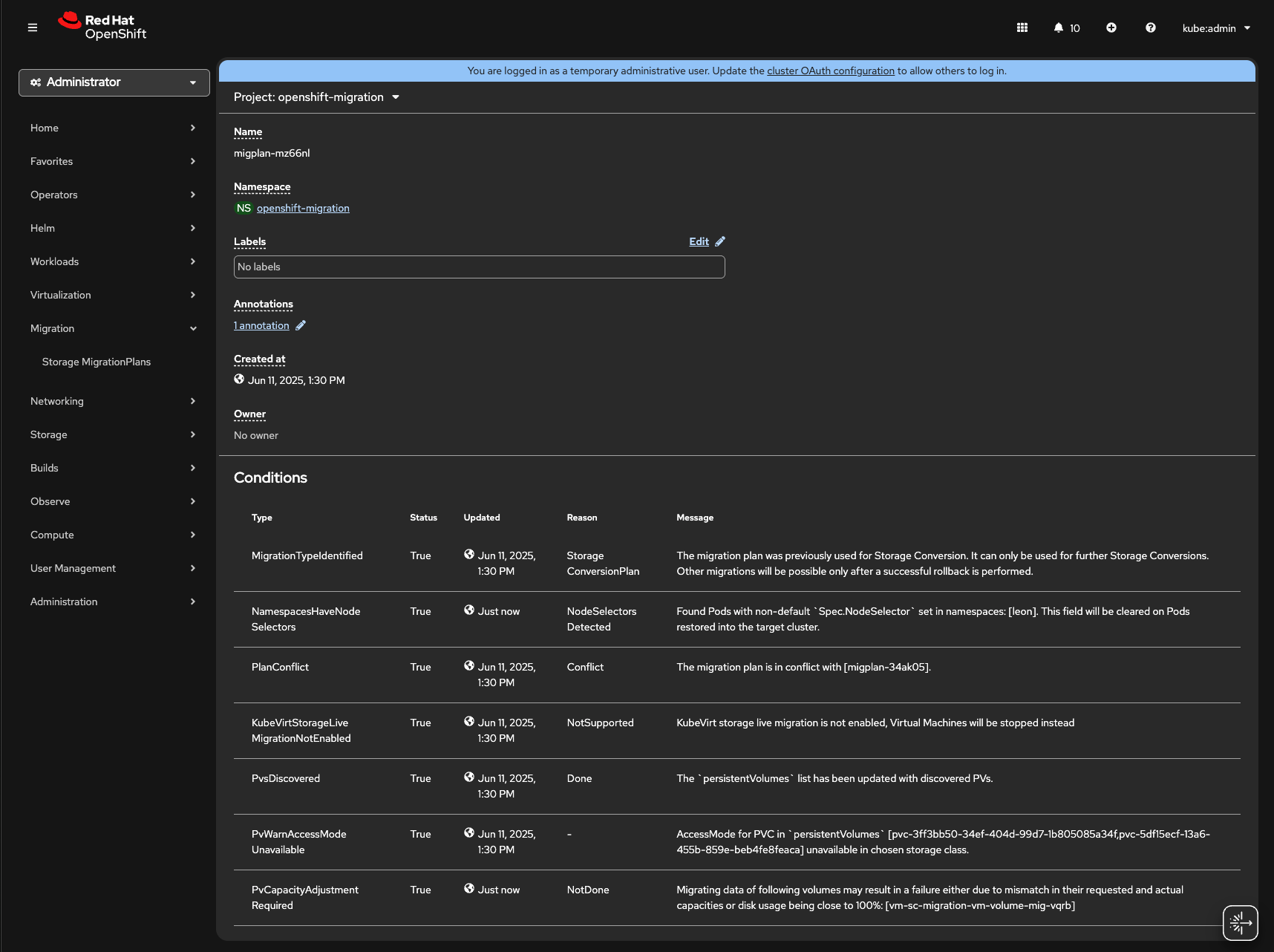This screenshot has width=1274, height=952.
Task: Open the application launcher grid
Action: point(1022,27)
